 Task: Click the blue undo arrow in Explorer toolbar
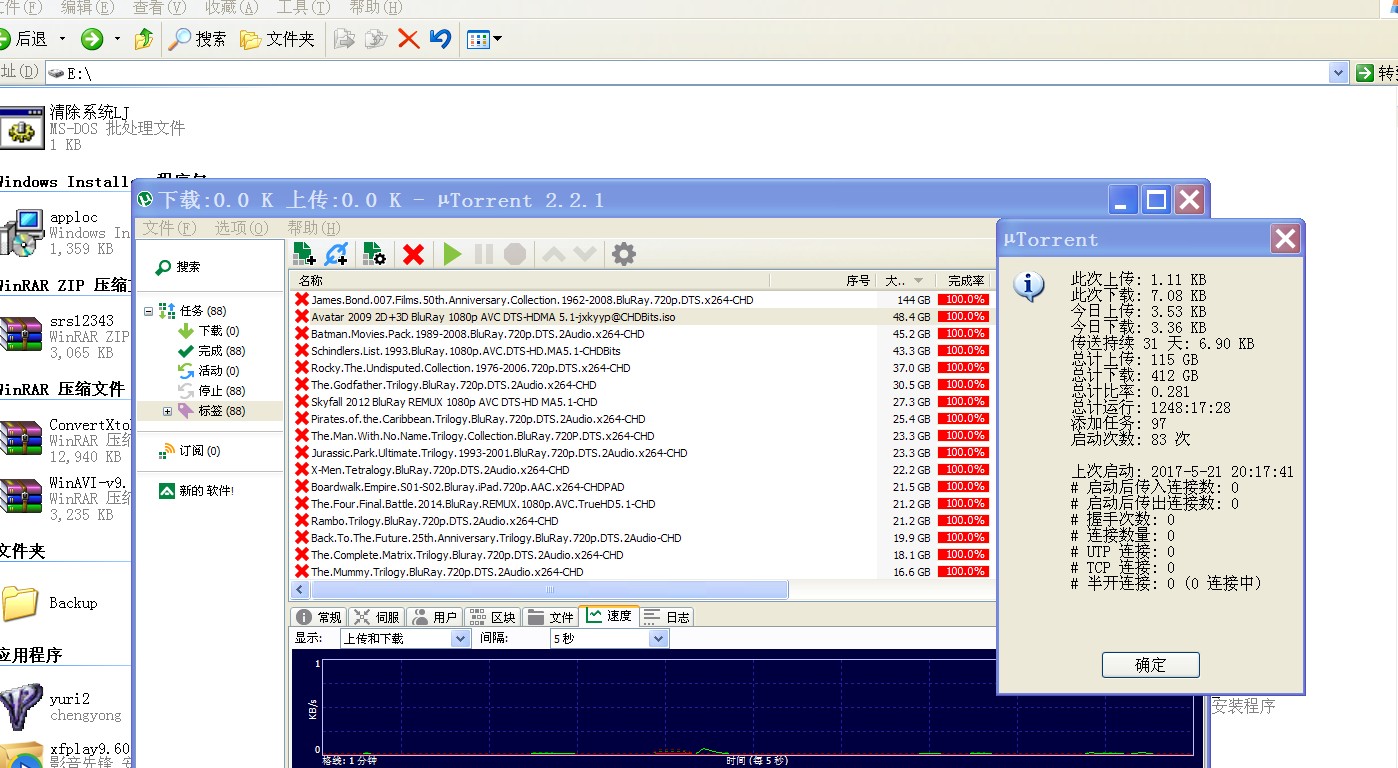pyautogui.click(x=440, y=39)
